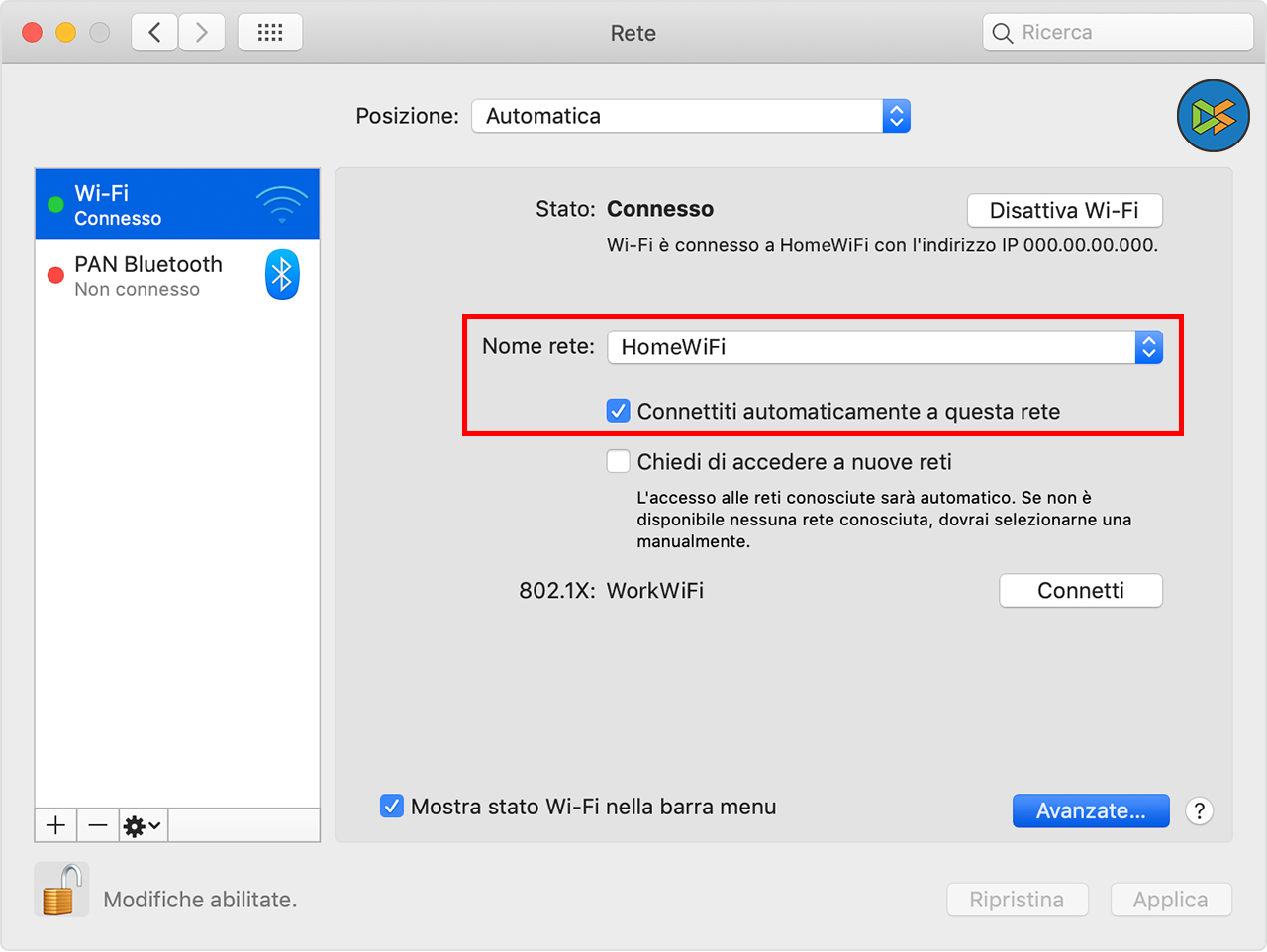Image resolution: width=1267 pixels, height=952 pixels.
Task: Uncheck Mostra stato Wi-Fi nella barra menu
Action: (392, 807)
